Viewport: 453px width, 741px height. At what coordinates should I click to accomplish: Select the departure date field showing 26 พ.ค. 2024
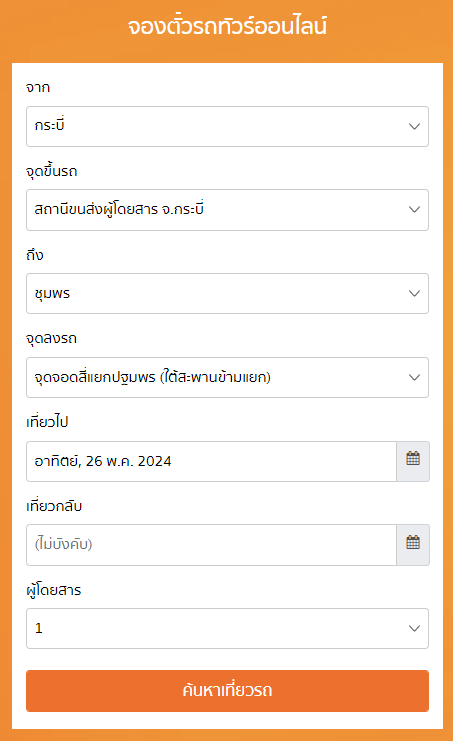(211, 461)
